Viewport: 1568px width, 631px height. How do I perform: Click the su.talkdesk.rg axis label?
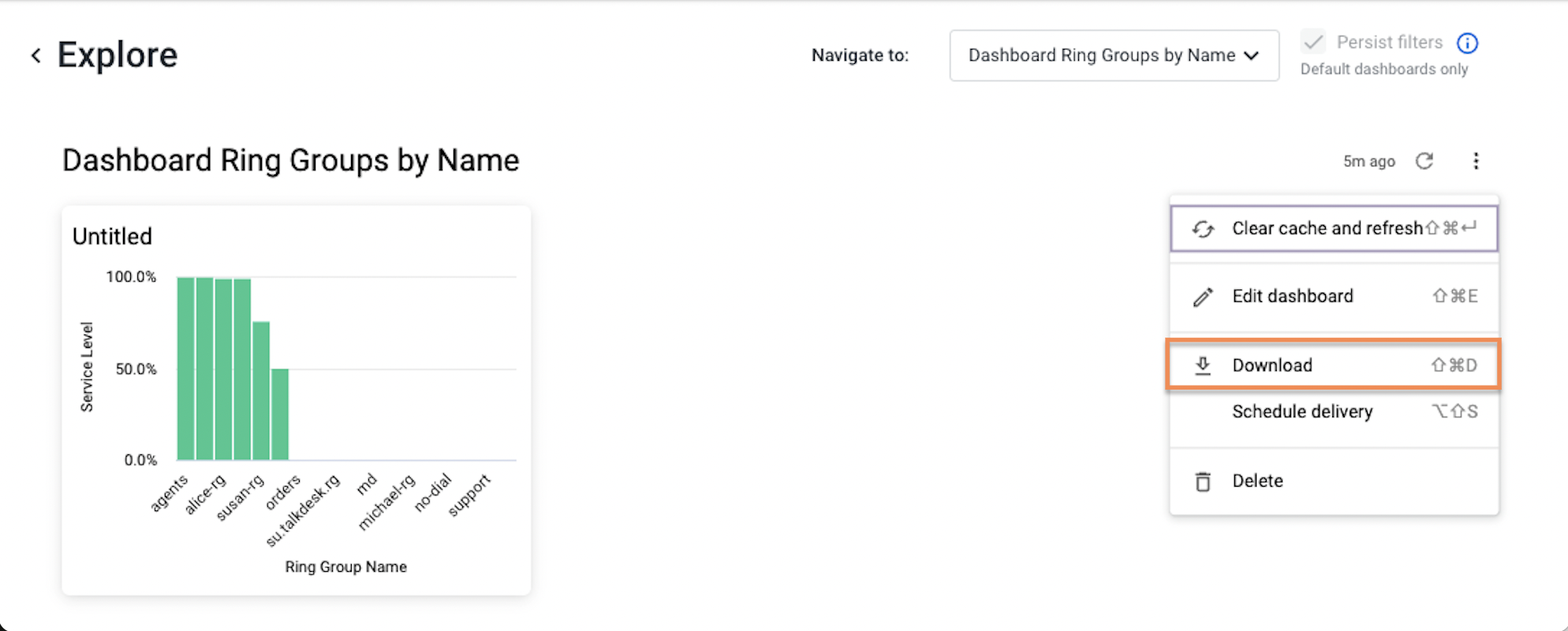[x=303, y=510]
